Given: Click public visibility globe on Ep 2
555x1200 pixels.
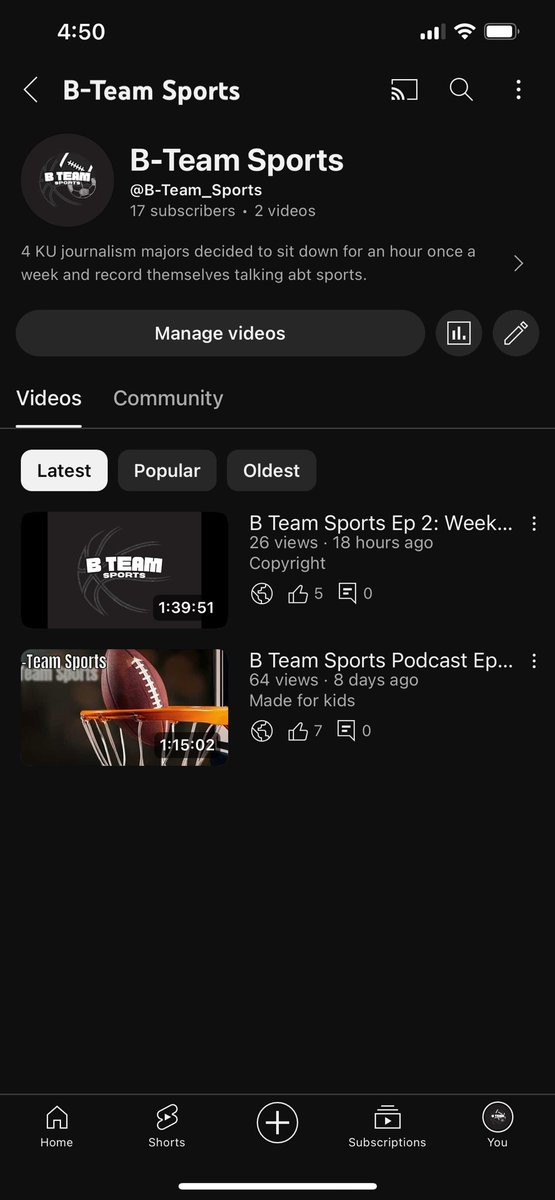Looking at the screenshot, I should tap(262, 594).
